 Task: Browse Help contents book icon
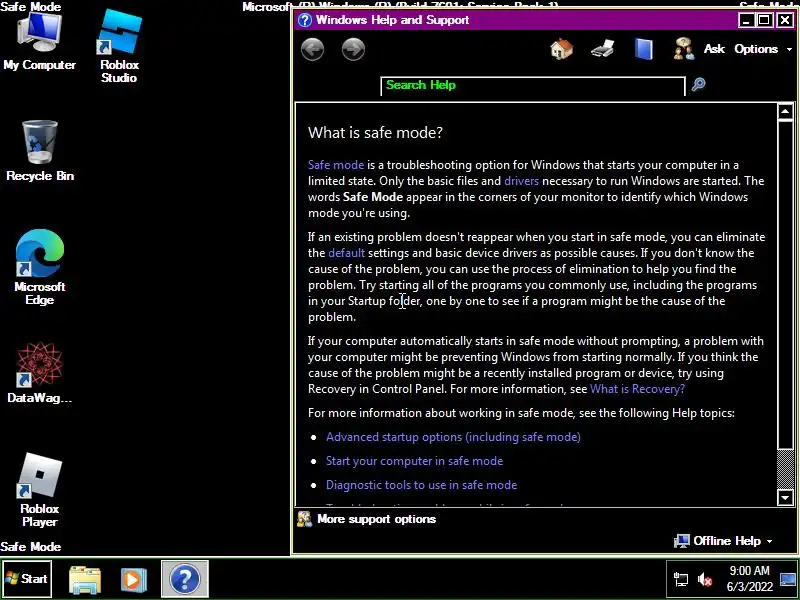coord(644,49)
